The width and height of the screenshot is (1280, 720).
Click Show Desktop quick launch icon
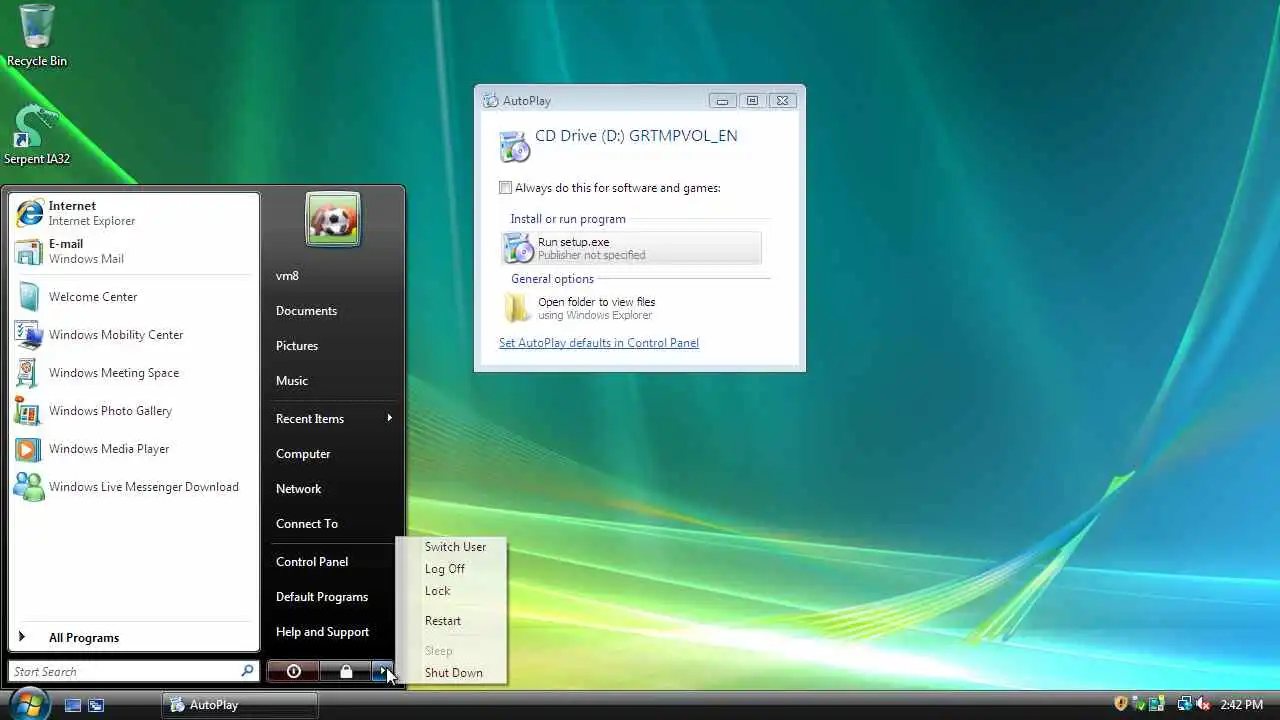(73, 705)
